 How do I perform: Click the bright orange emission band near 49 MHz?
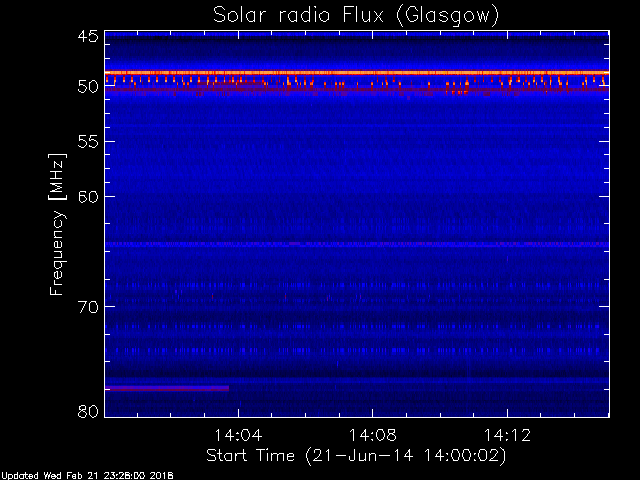click(x=357, y=73)
